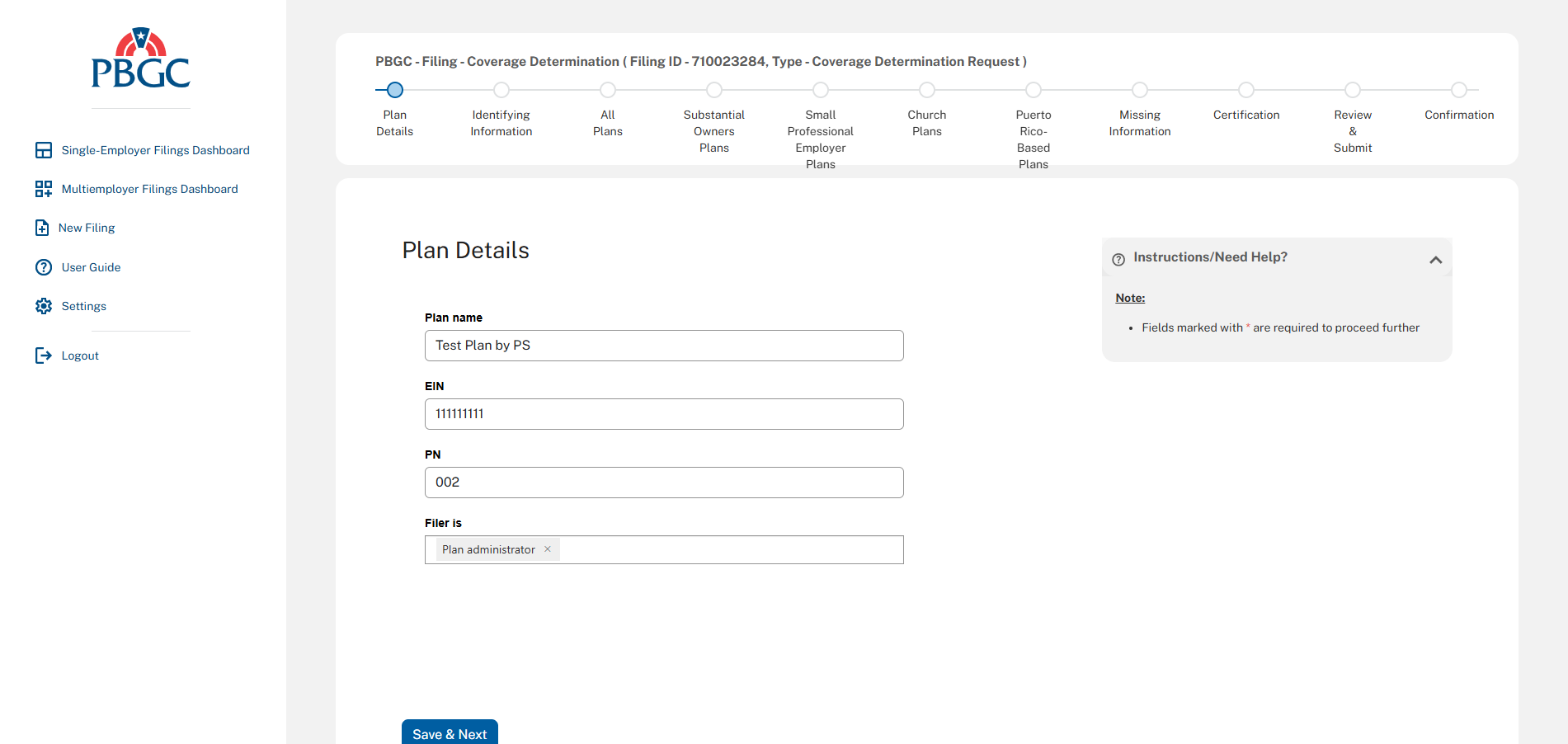Remove the Plan administrator tag
This screenshot has height=744, width=1568.
pyautogui.click(x=548, y=549)
